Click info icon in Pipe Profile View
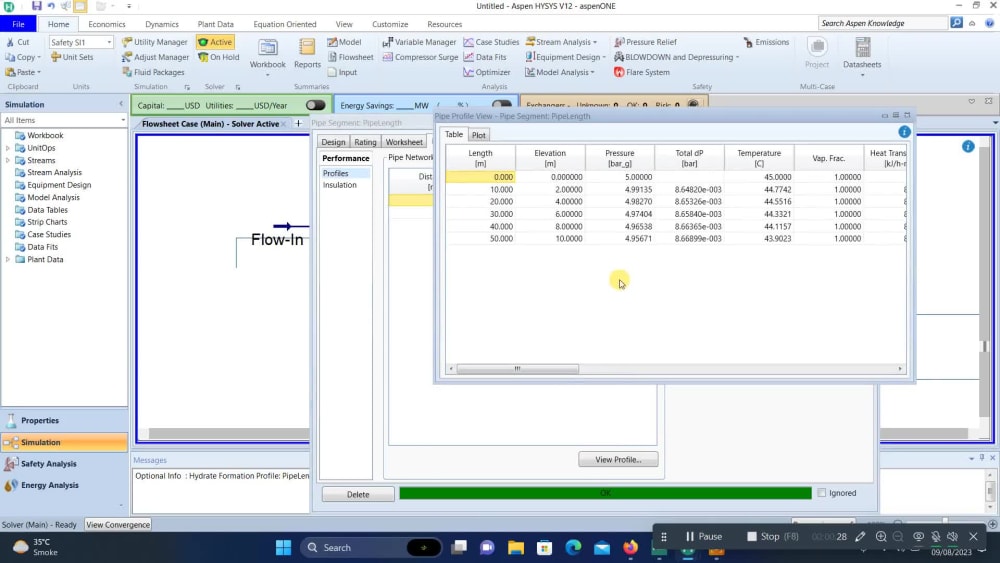The width and height of the screenshot is (1000, 563). (904, 132)
